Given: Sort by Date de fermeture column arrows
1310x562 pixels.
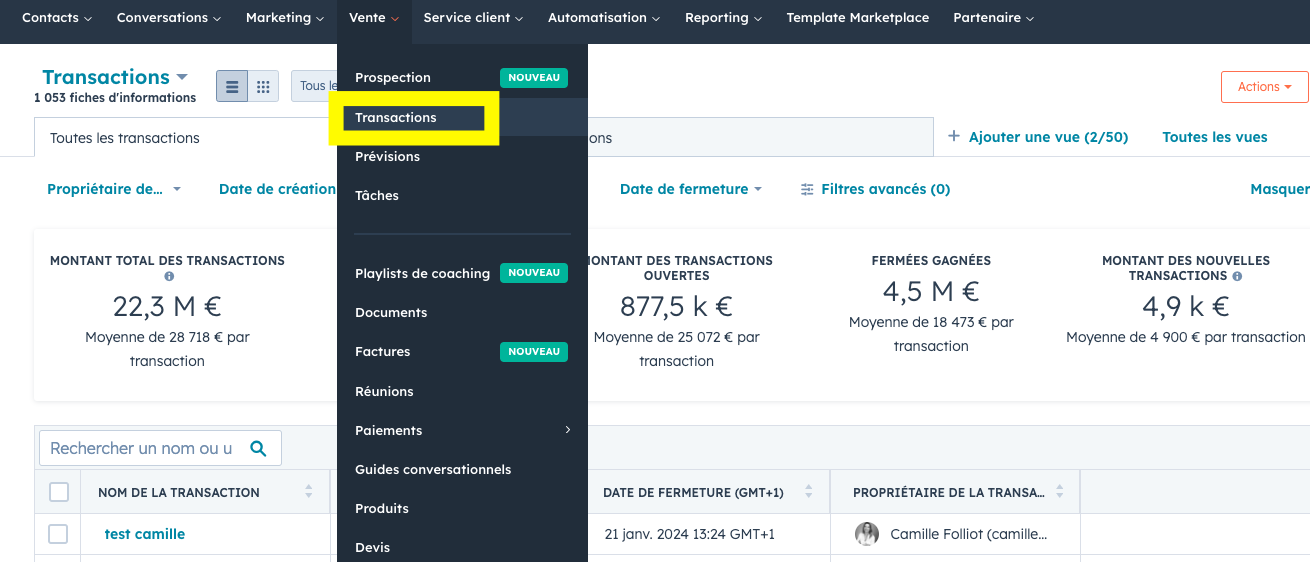Looking at the screenshot, I should pos(809,492).
